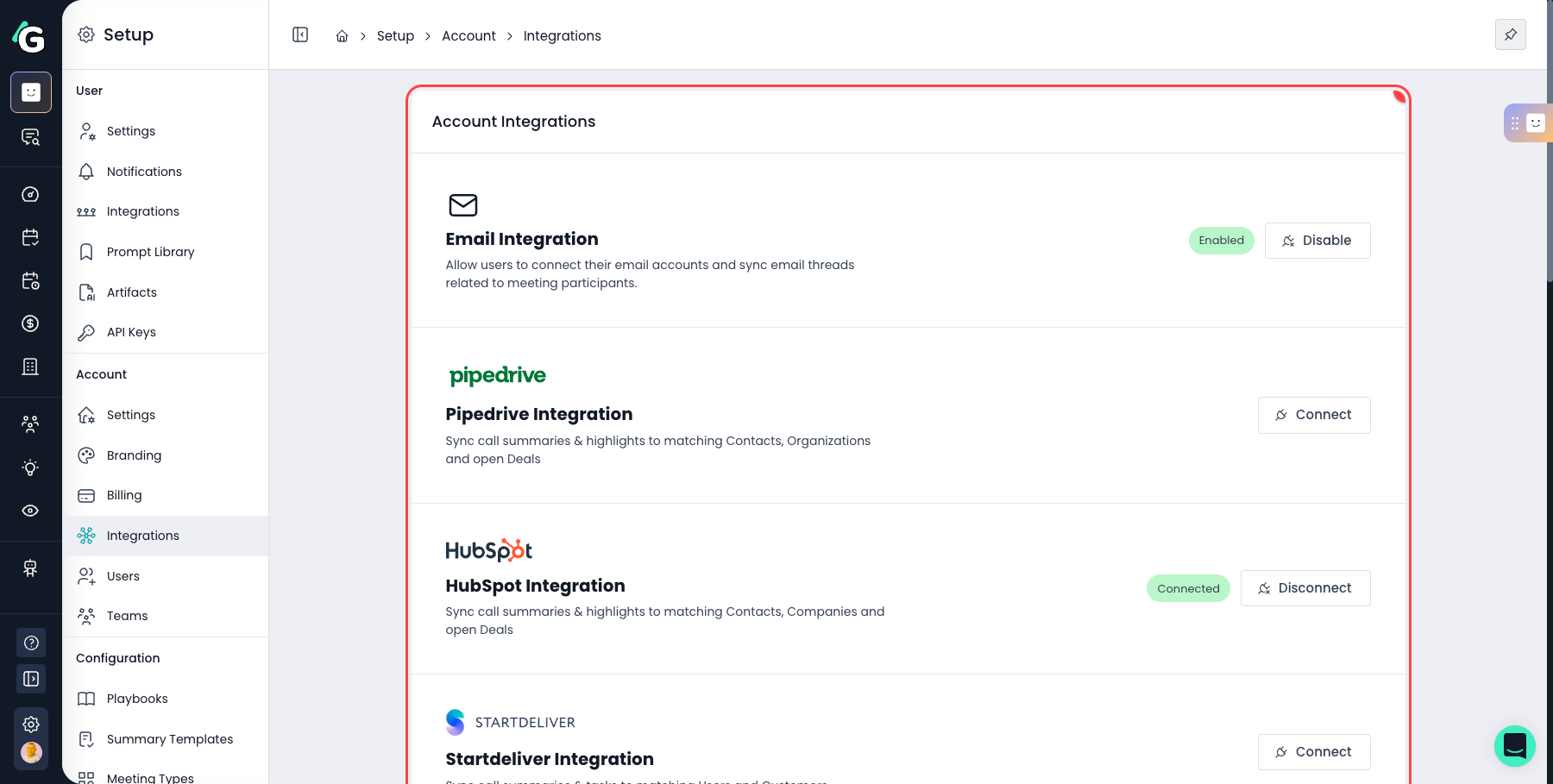Click the Startdeliver logo
Screen dimensions: 1553x784
coord(511,722)
